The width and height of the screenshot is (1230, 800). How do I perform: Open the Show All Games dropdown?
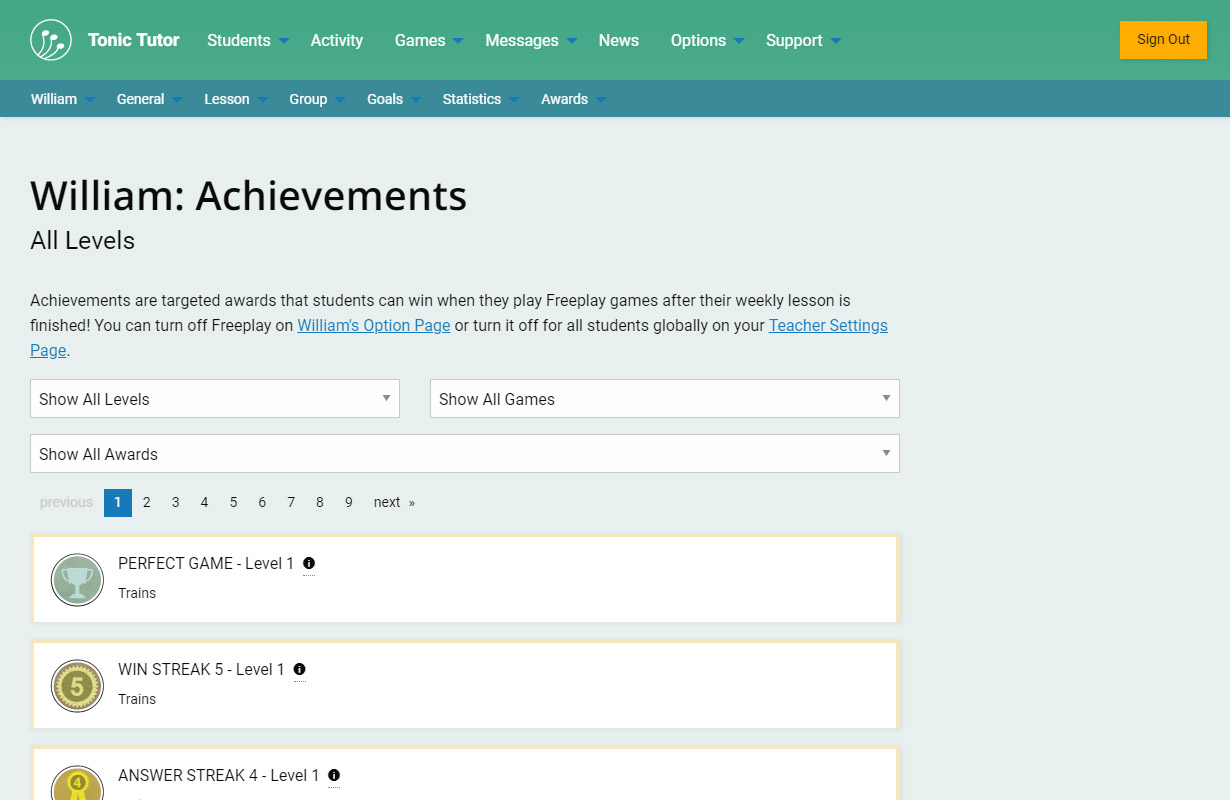point(664,399)
